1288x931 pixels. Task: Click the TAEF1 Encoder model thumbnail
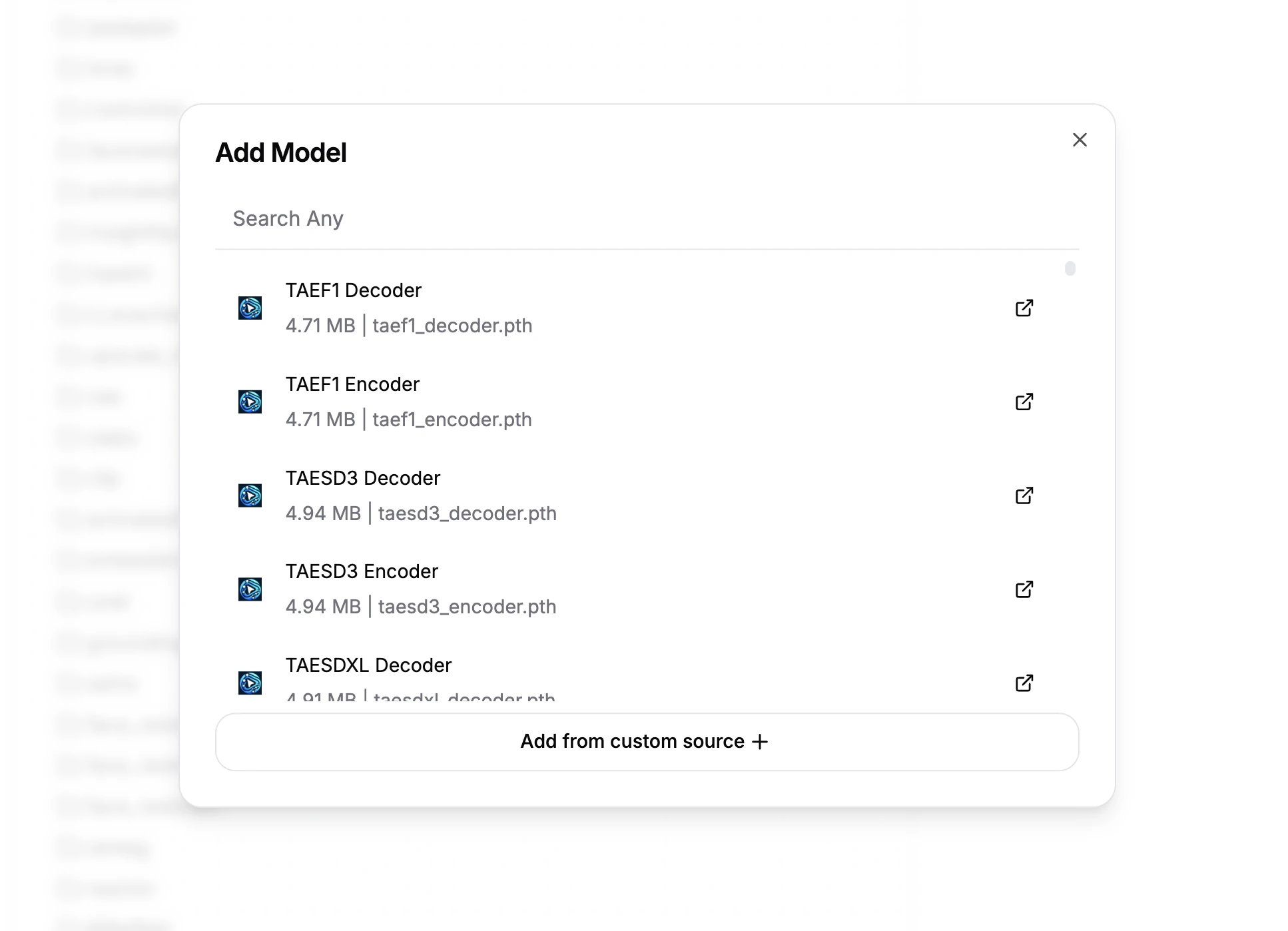[250, 402]
